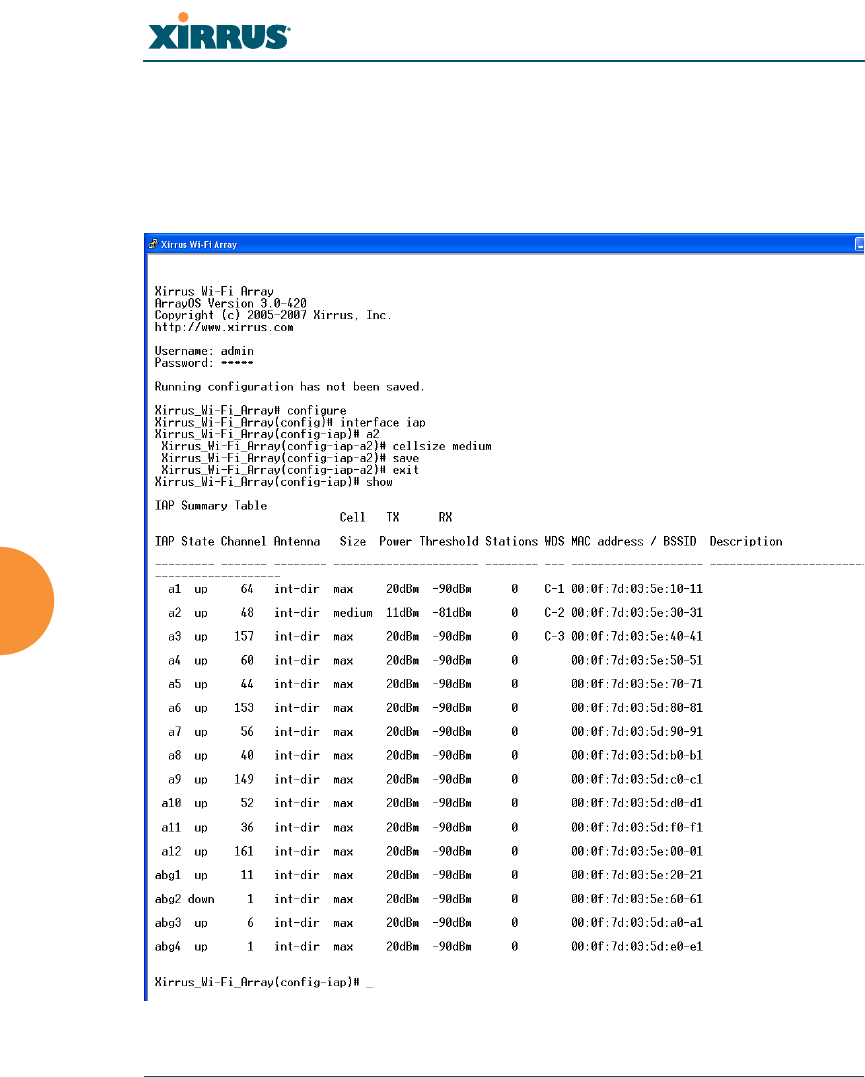Click the final command prompt cursor line
The height and width of the screenshot is (1077, 865).
pyautogui.click(x=264, y=982)
